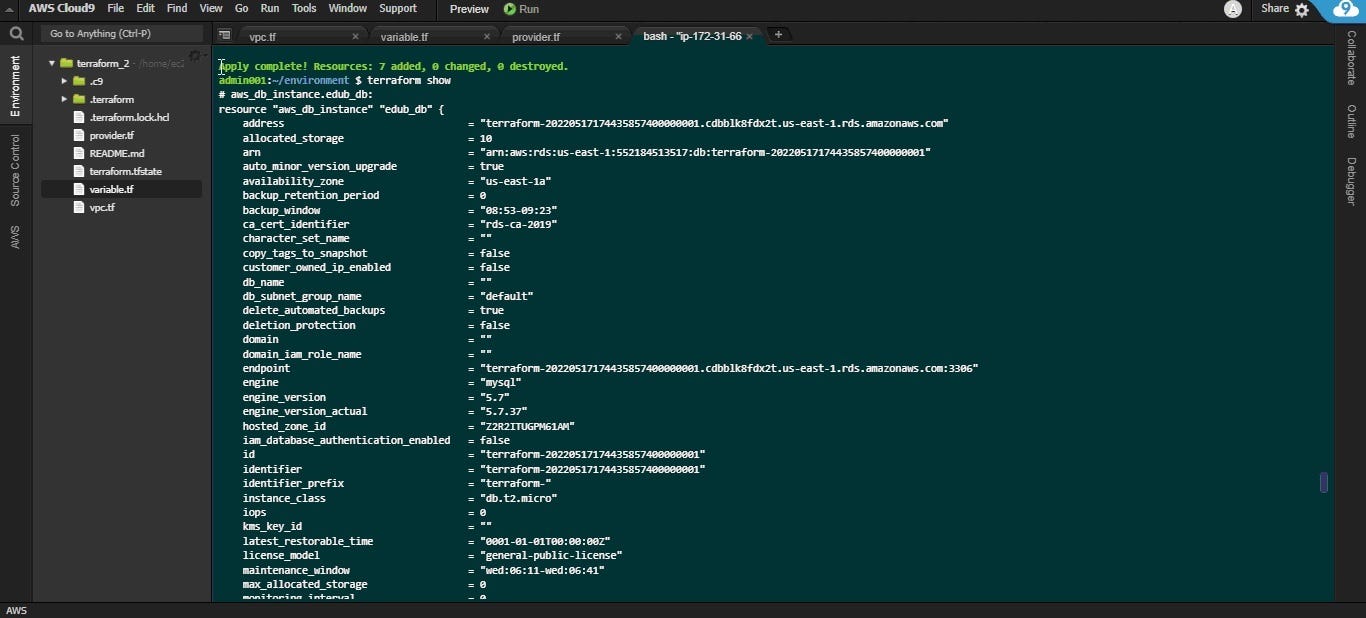Open the View menu
Viewport: 1366px width, 618px height.
click(x=211, y=8)
